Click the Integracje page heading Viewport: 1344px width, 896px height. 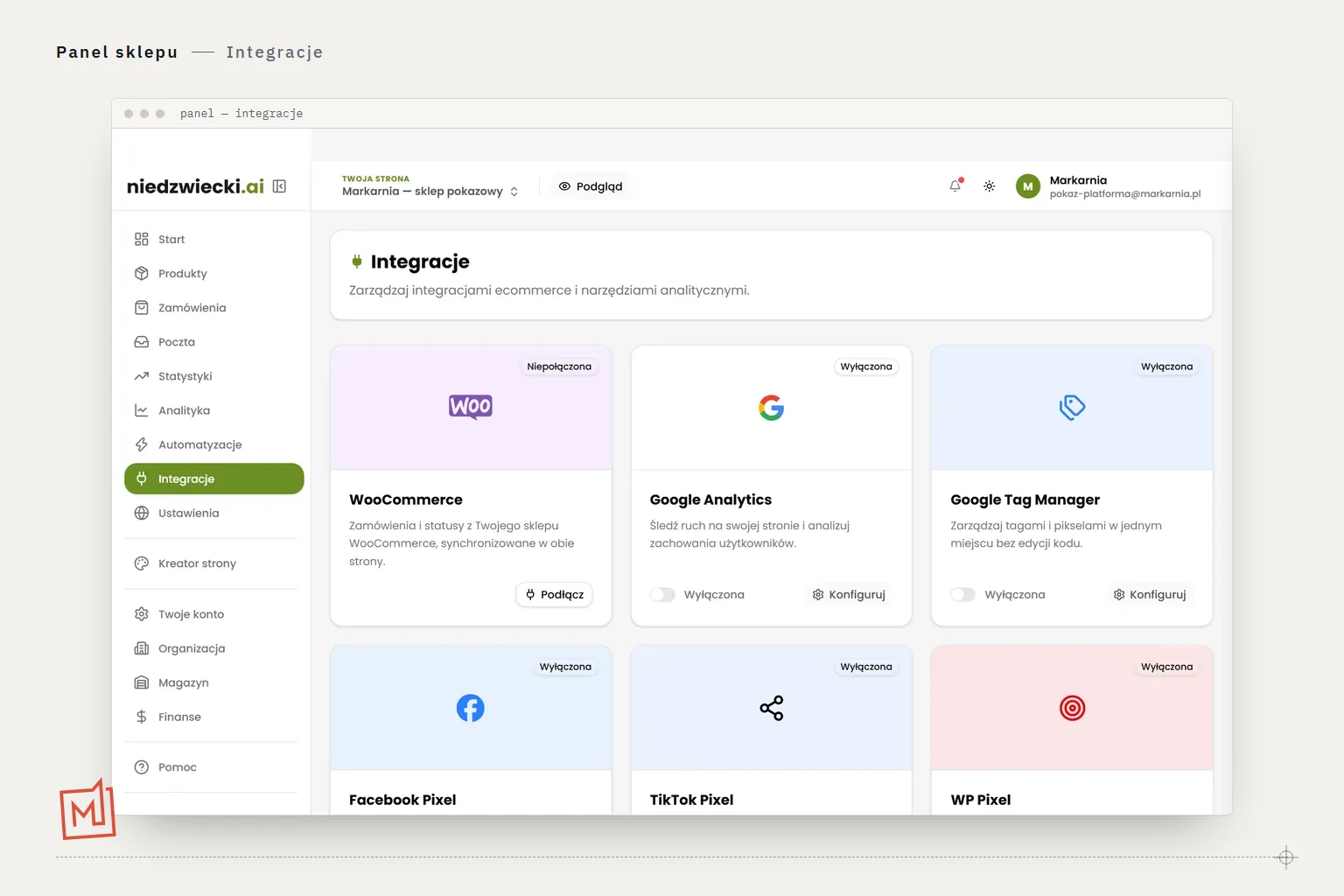(420, 262)
